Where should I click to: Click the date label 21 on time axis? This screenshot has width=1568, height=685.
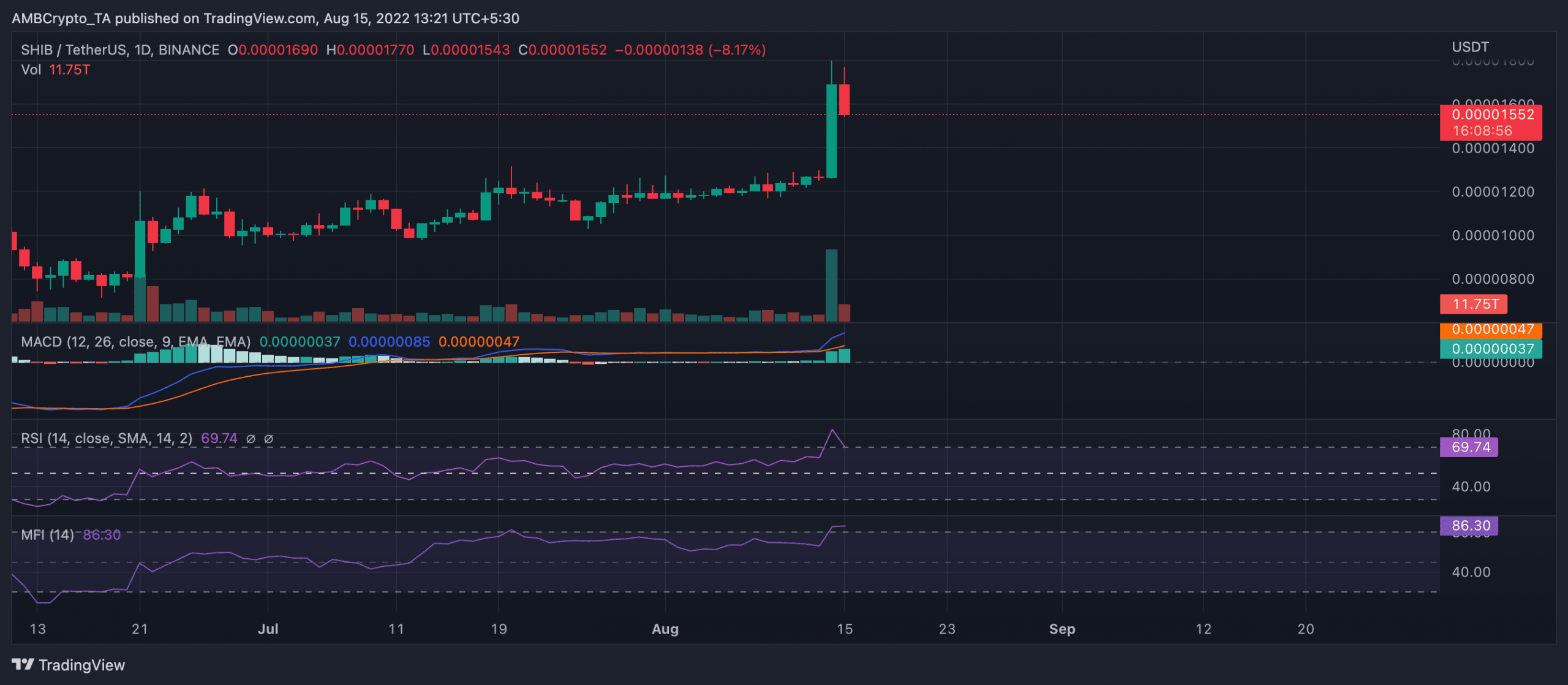tap(140, 629)
